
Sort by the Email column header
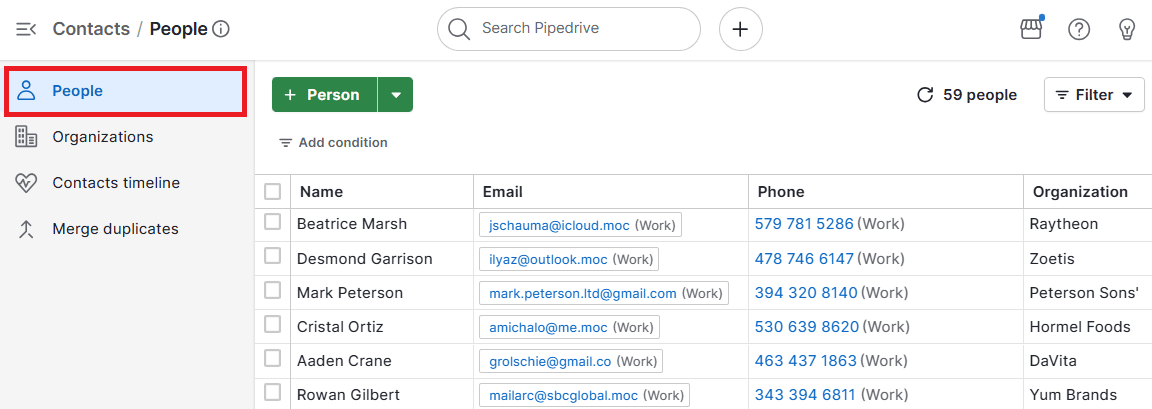point(611,192)
